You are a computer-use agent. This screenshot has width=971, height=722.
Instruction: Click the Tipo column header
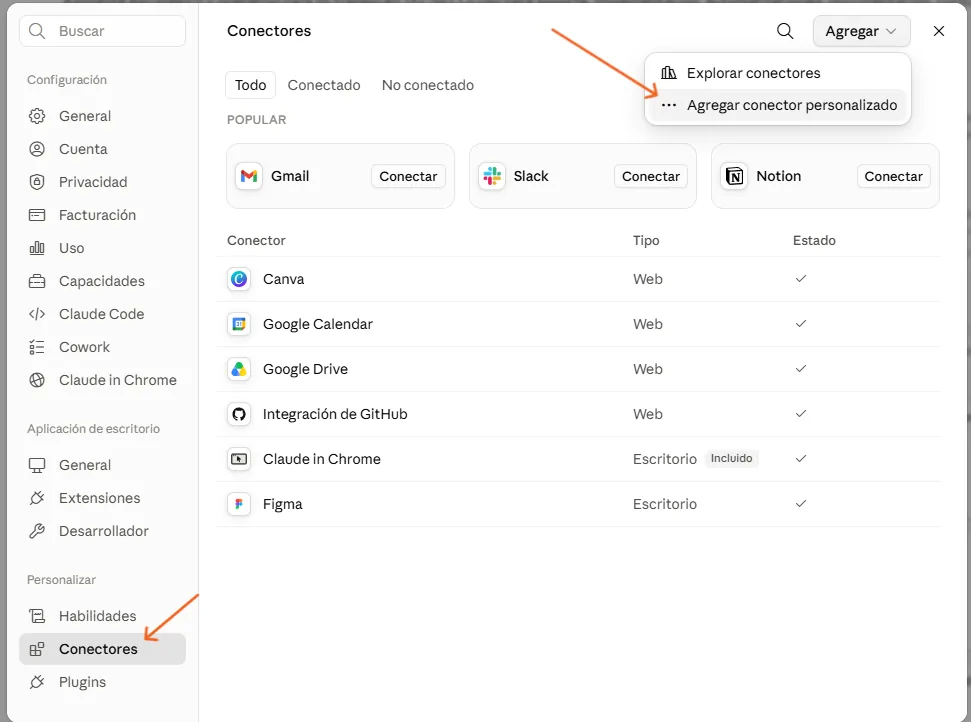[646, 240]
